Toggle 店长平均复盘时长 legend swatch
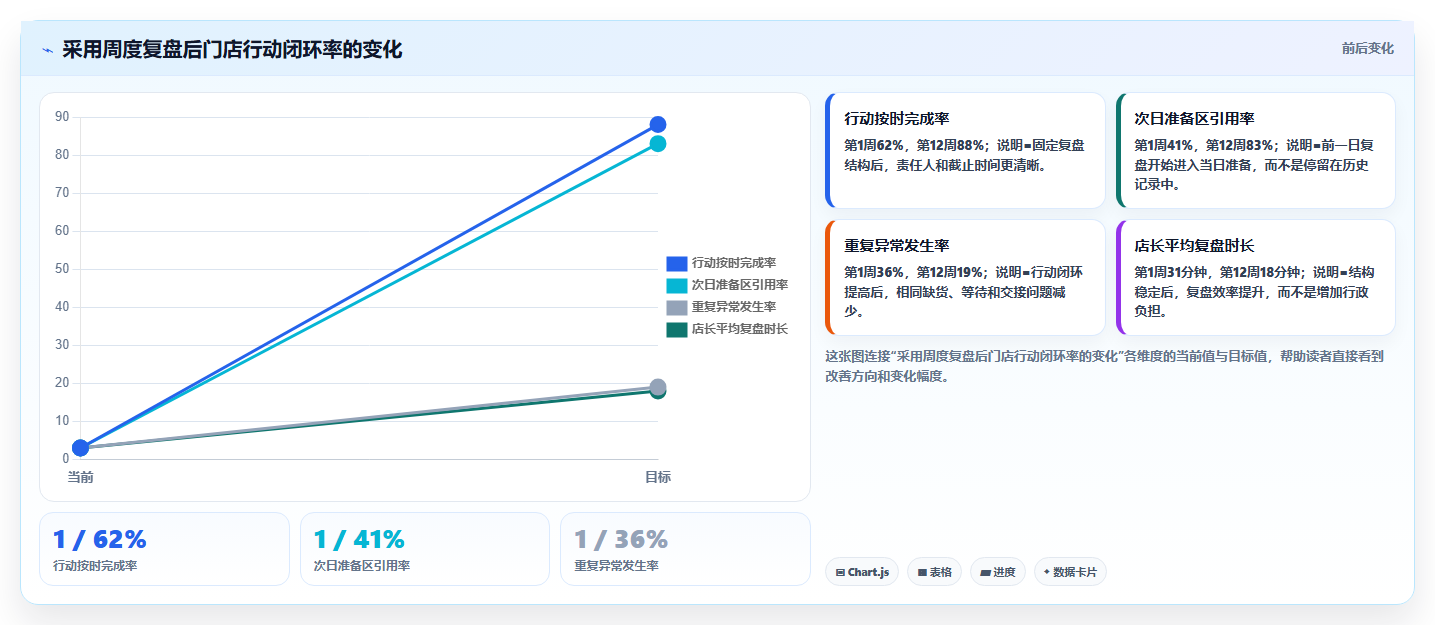 click(677, 329)
